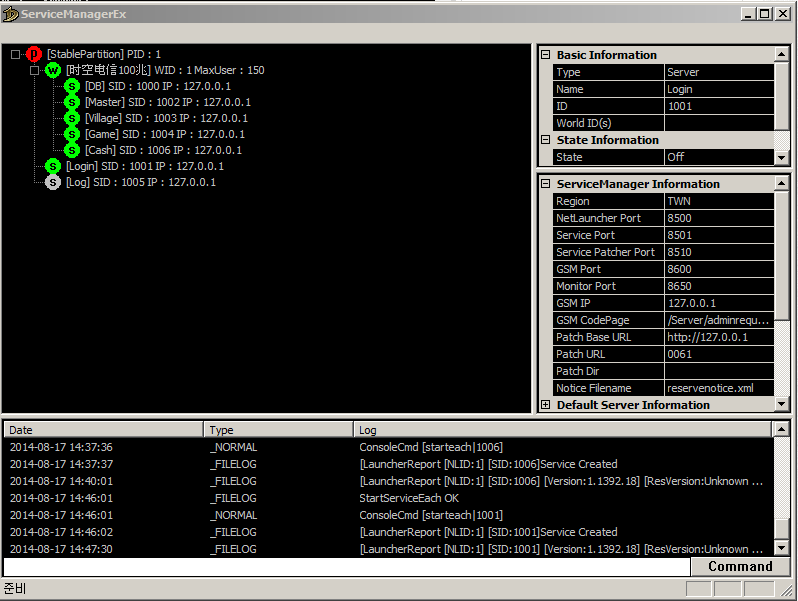
Task: Select log row ConsoleCmd [starteach|1001]
Action: (x=389, y=515)
